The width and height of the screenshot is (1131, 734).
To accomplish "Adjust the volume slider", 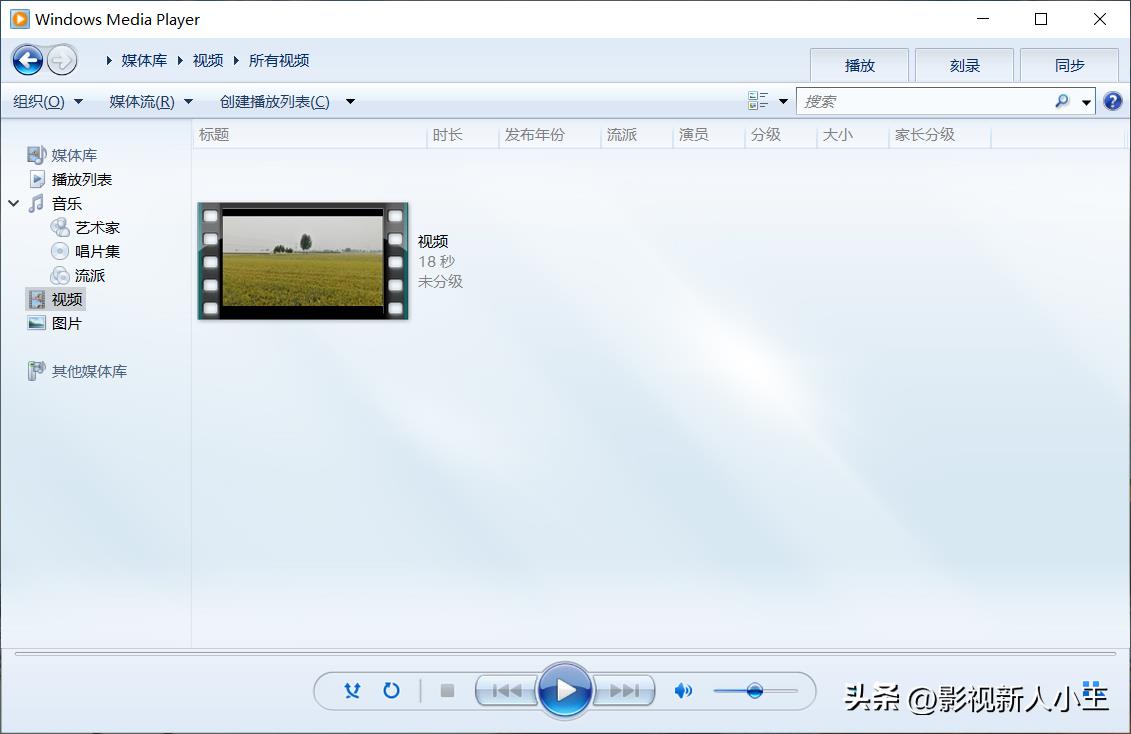I will pos(755,690).
